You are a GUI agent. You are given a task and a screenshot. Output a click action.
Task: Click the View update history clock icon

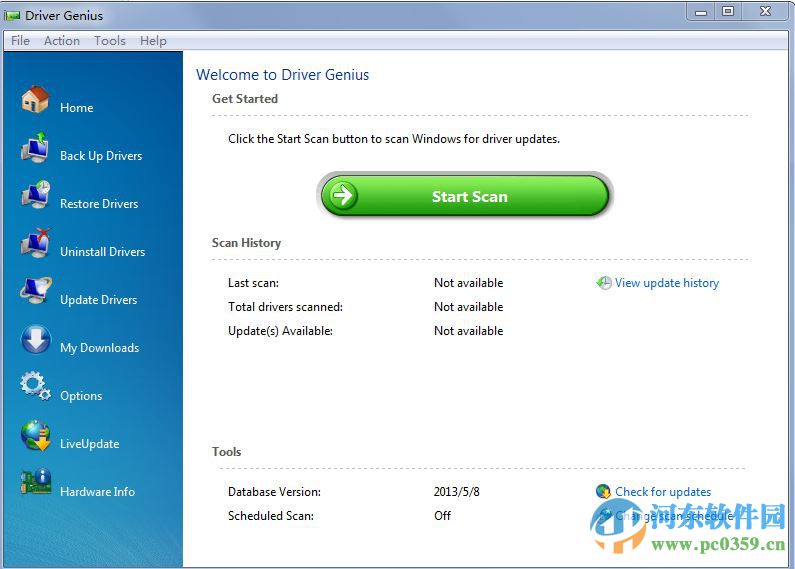pos(603,283)
